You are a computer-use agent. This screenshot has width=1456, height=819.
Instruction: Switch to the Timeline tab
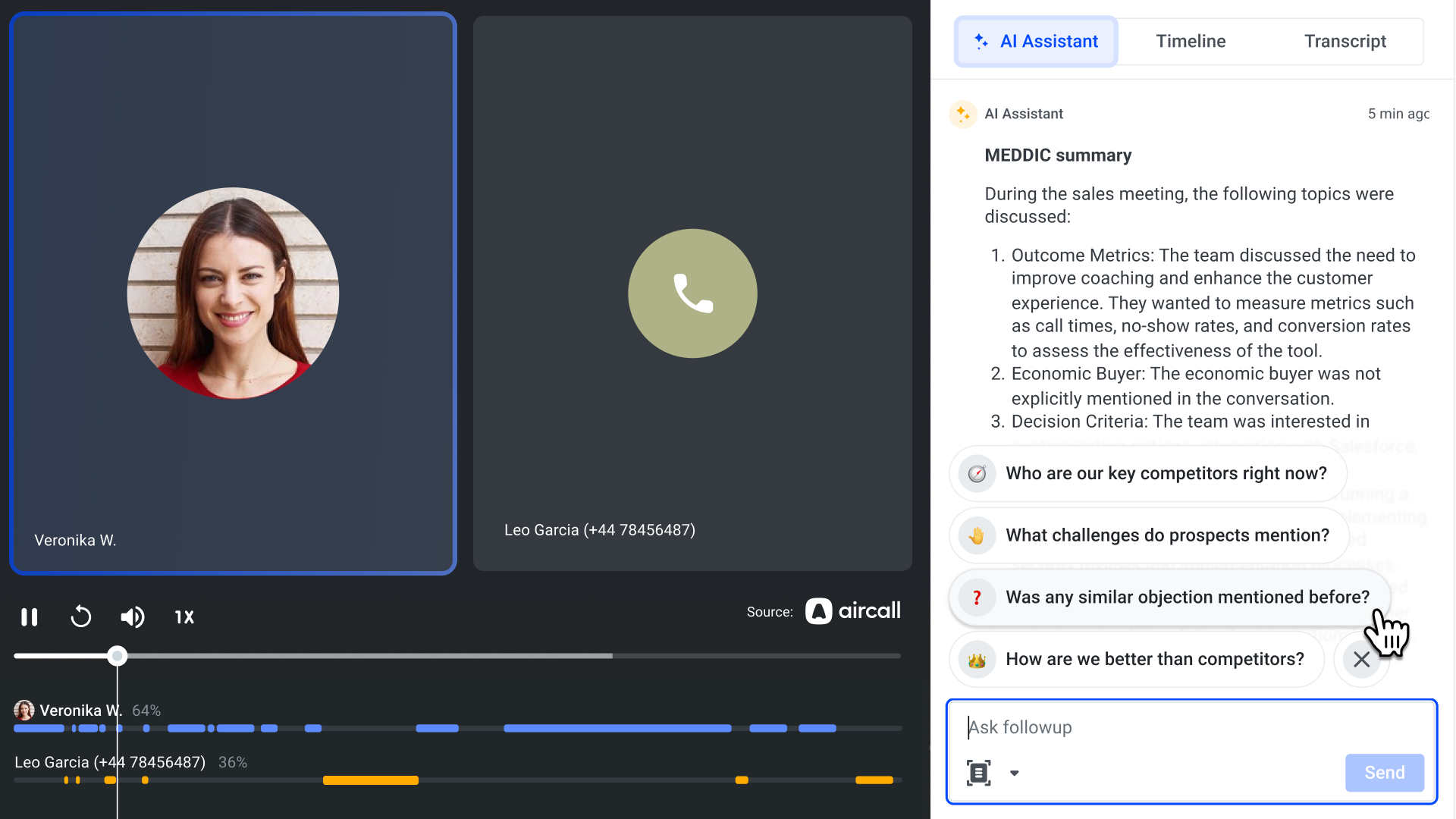(x=1190, y=41)
